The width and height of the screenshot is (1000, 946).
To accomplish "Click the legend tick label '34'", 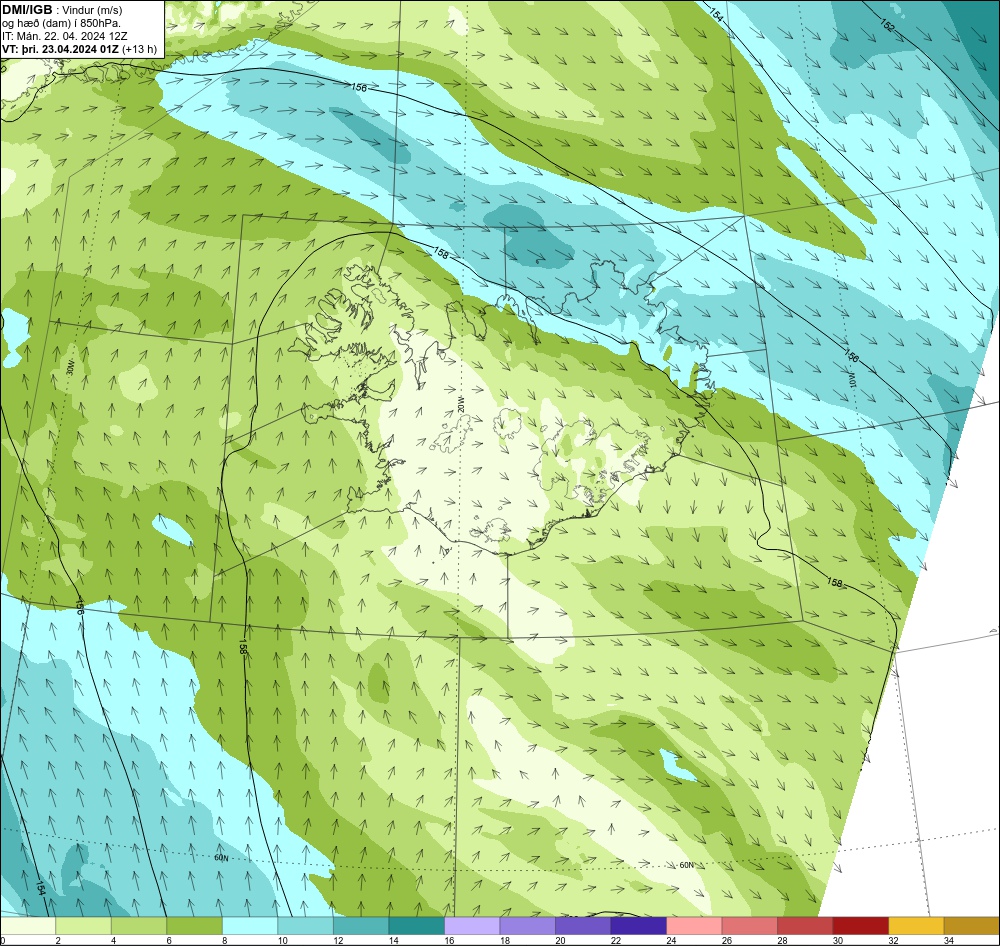I will click(948, 940).
